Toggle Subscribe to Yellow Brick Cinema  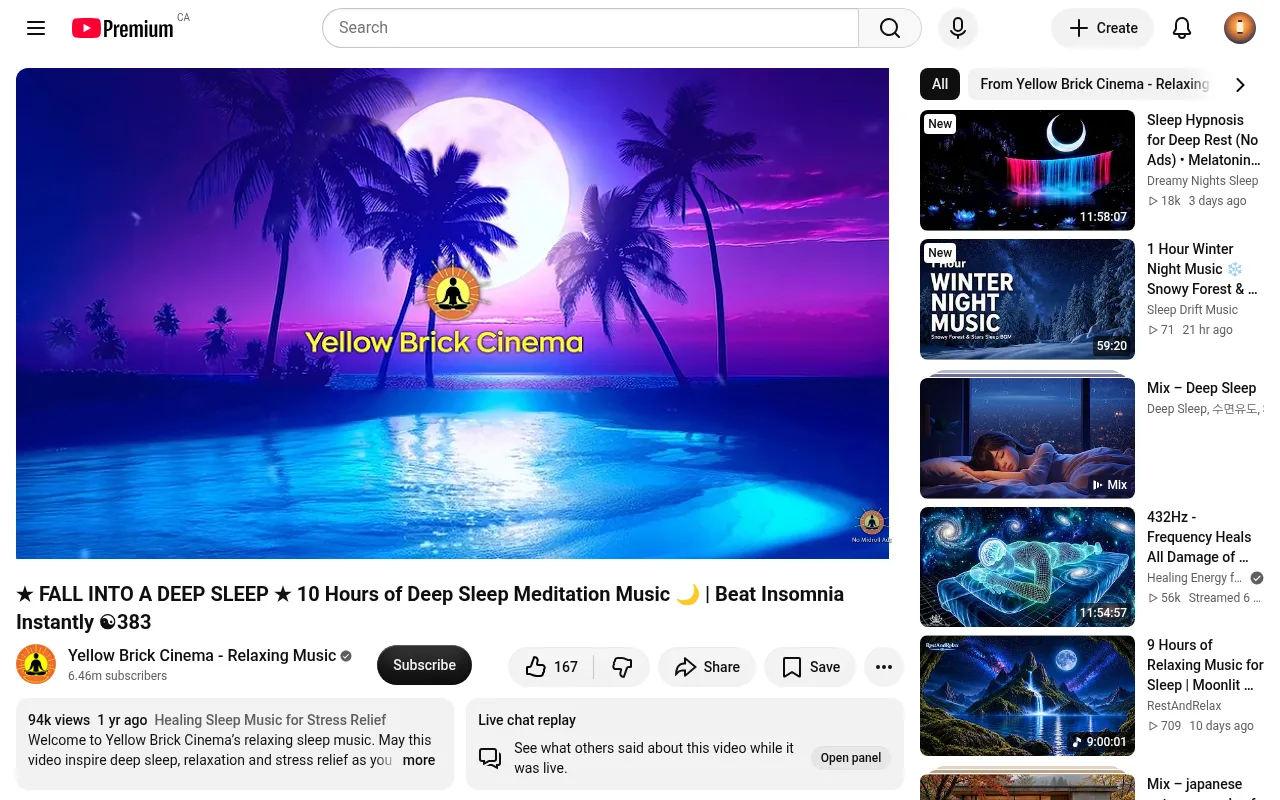(x=424, y=665)
